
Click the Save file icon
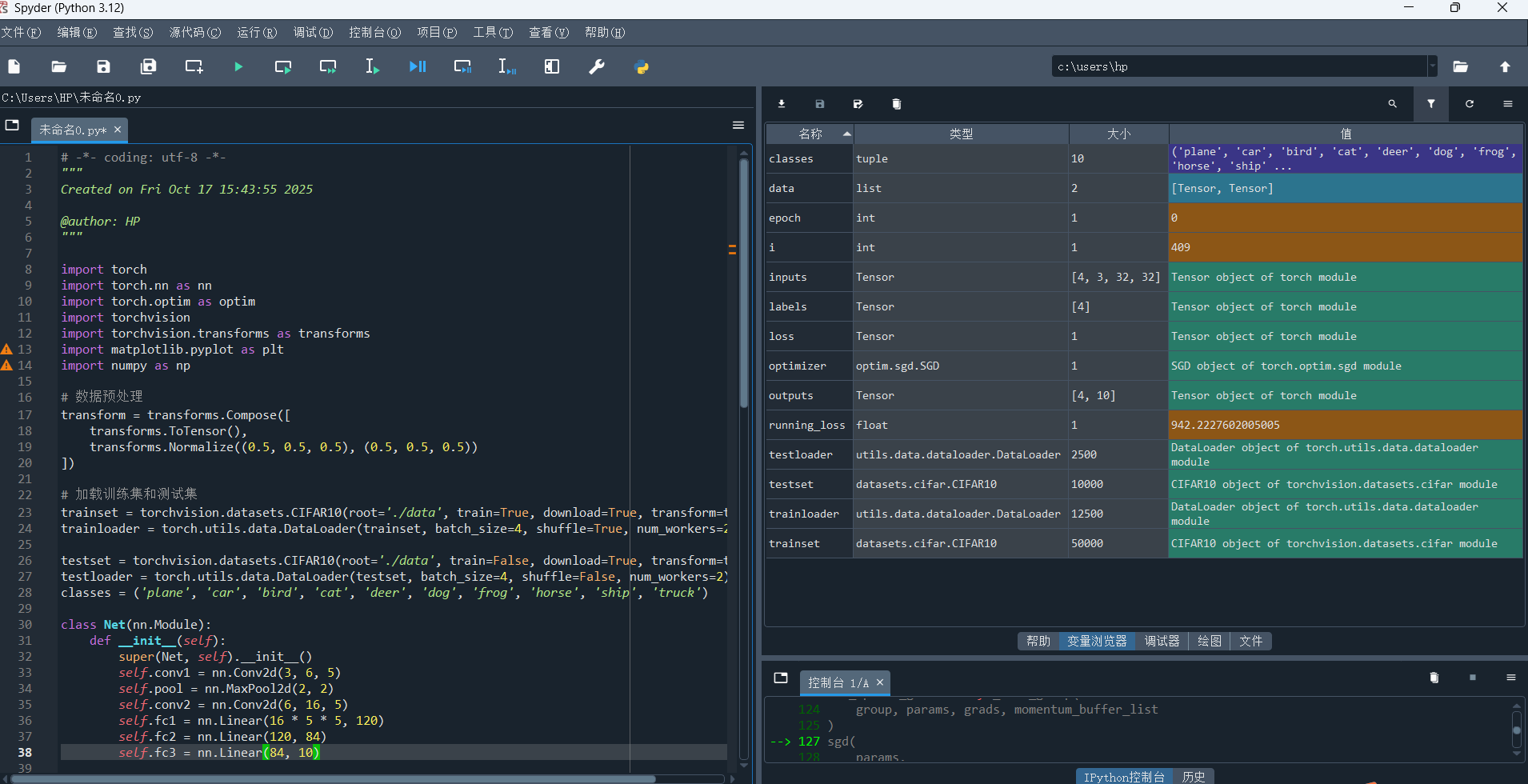pyautogui.click(x=103, y=67)
